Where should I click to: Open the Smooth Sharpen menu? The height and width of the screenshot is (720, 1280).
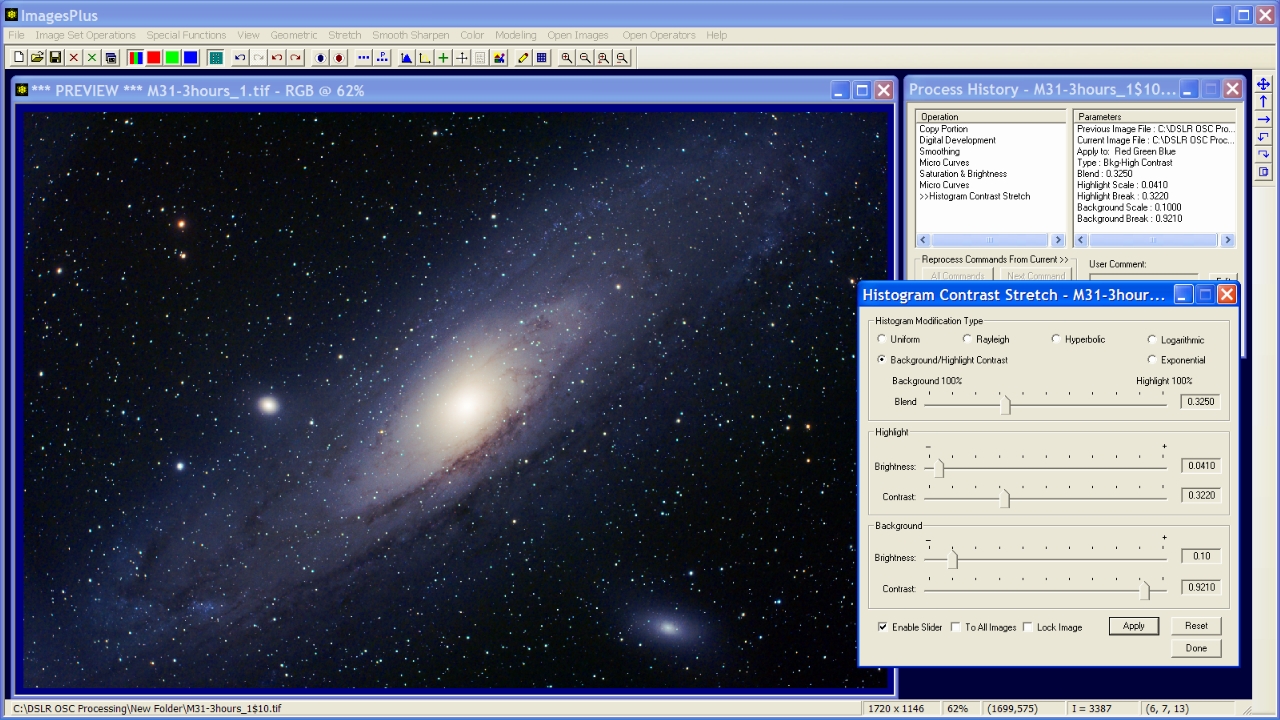[x=411, y=35]
